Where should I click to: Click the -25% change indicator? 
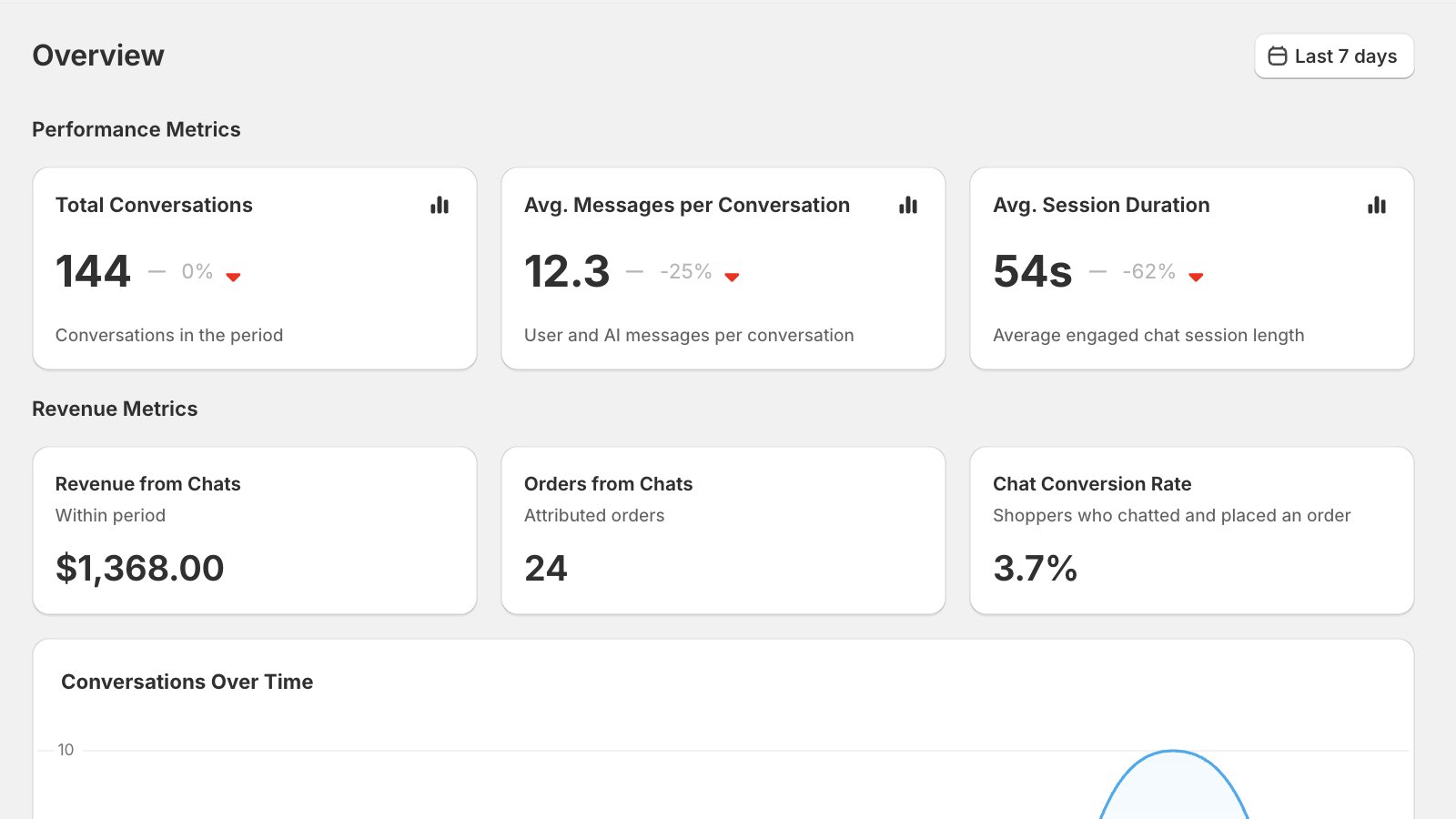(685, 271)
